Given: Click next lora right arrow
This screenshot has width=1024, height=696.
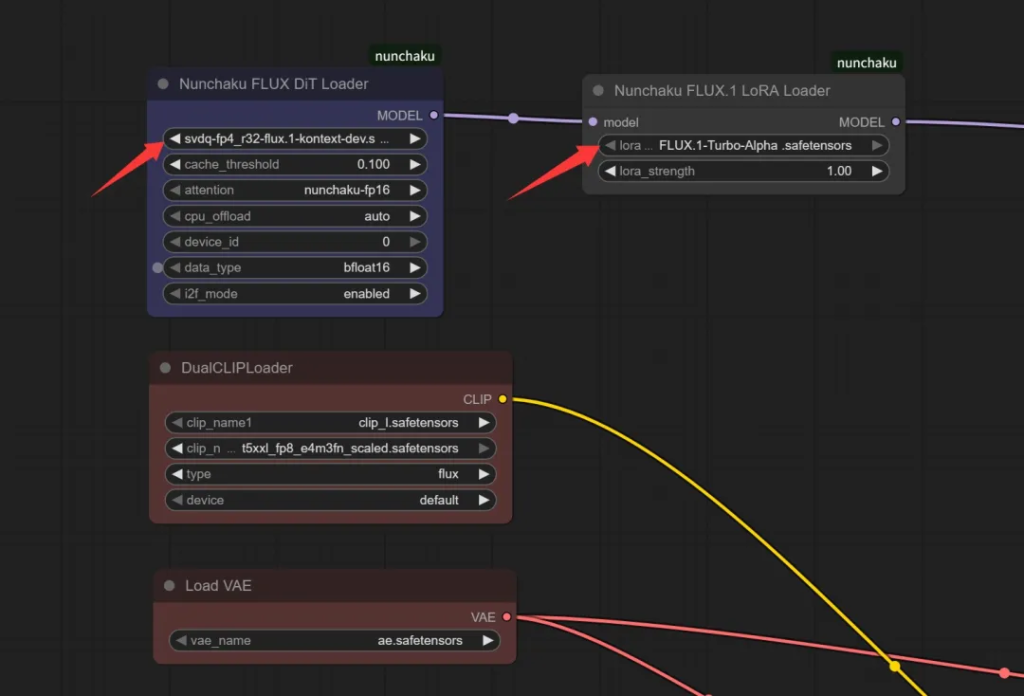Looking at the screenshot, I should (876, 146).
